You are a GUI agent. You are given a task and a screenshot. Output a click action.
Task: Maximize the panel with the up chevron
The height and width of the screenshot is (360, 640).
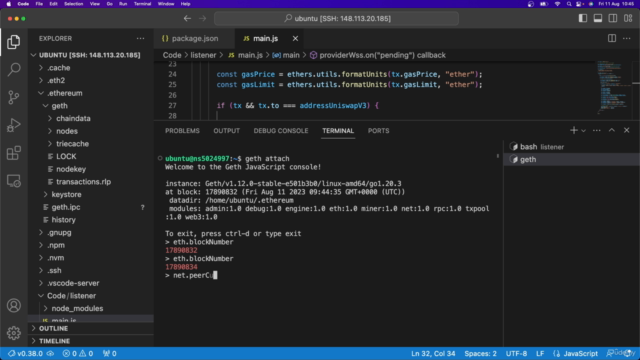[611, 130]
